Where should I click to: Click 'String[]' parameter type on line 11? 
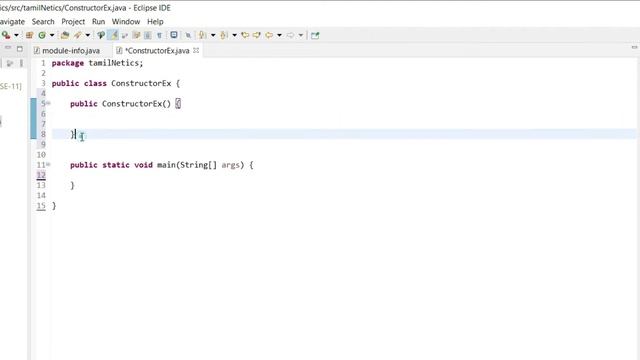tap(198, 165)
